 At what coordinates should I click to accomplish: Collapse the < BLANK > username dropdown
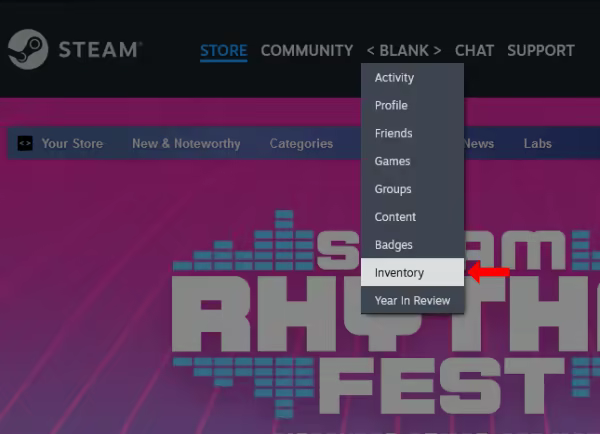pyautogui.click(x=404, y=50)
